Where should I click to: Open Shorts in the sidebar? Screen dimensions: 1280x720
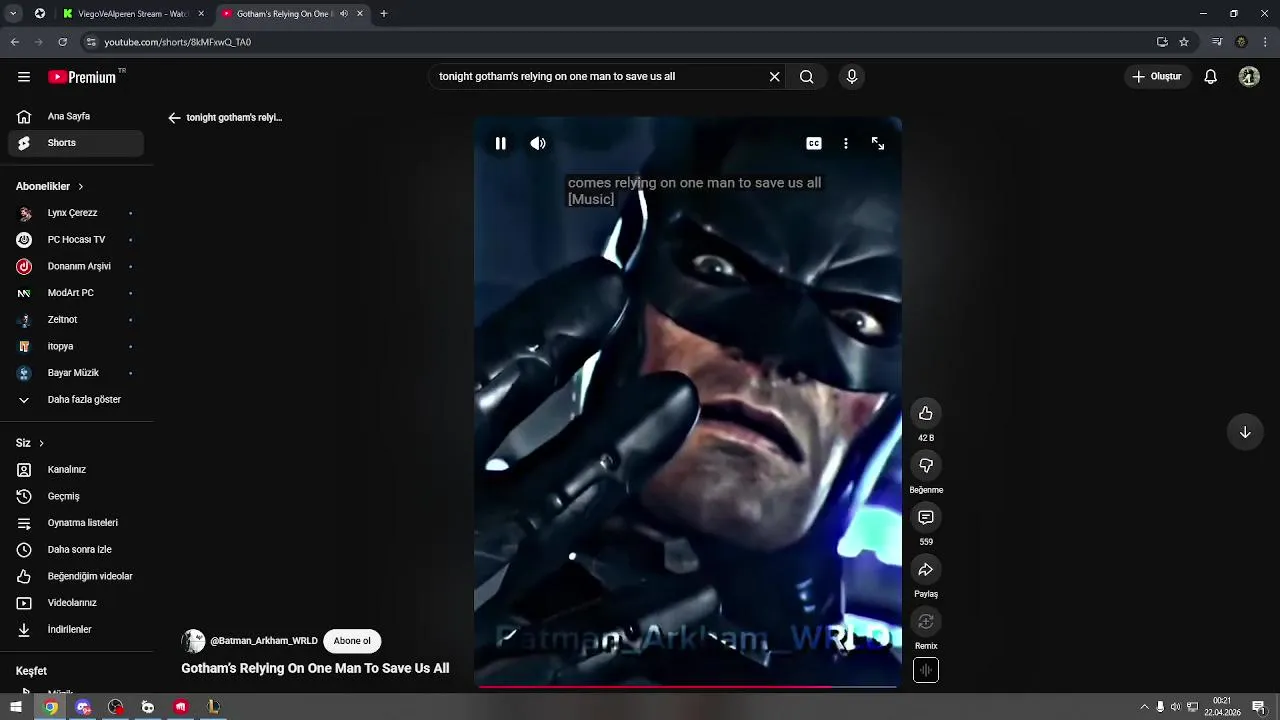[76, 143]
